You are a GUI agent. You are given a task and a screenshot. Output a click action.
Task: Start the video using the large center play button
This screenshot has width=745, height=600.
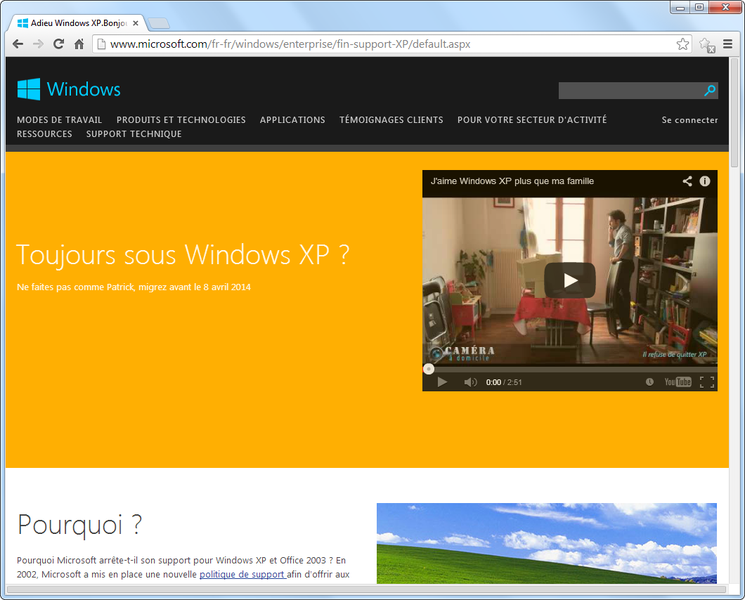pyautogui.click(x=569, y=280)
